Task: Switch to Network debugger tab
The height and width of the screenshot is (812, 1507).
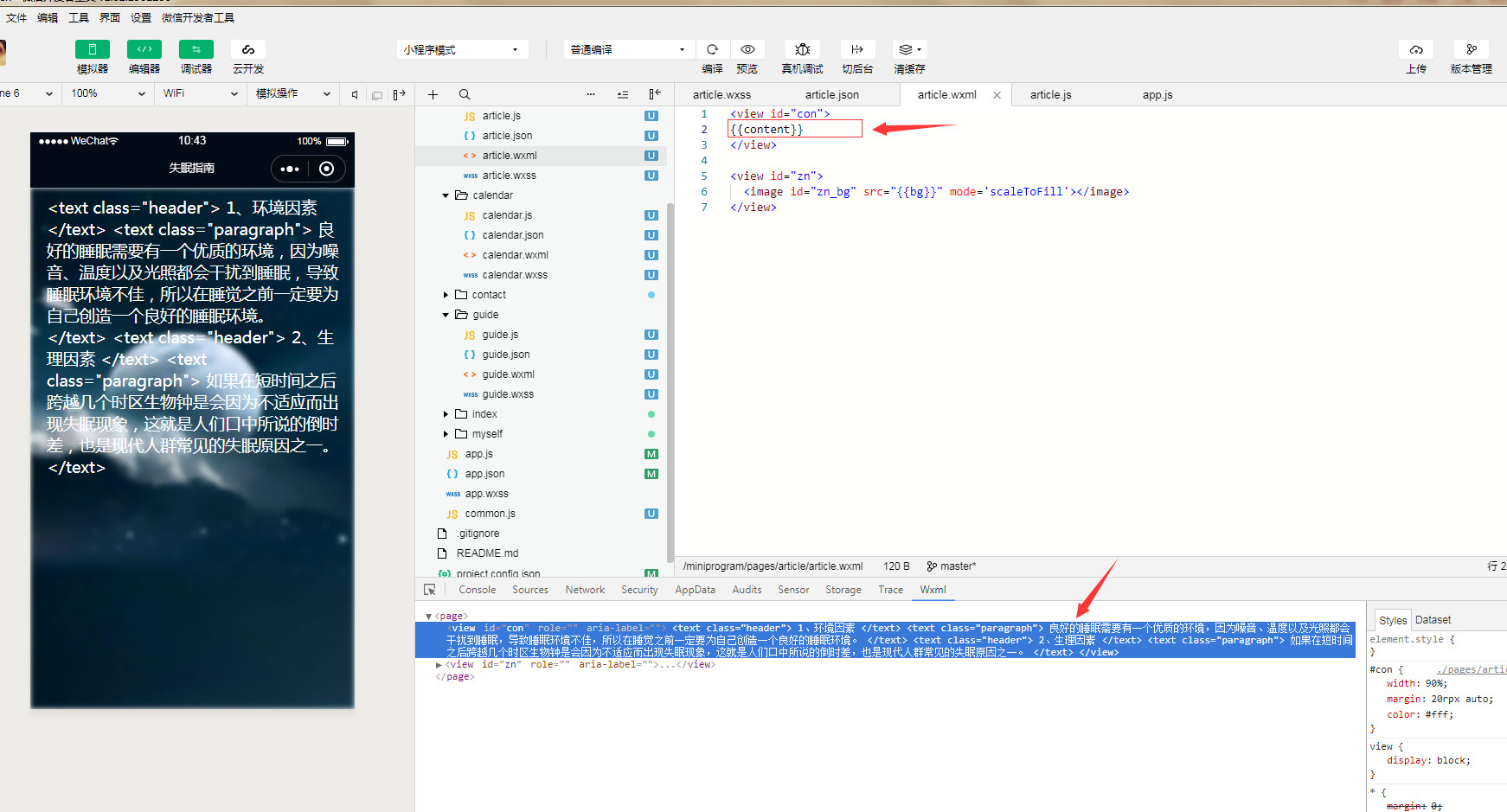Action: (x=585, y=590)
